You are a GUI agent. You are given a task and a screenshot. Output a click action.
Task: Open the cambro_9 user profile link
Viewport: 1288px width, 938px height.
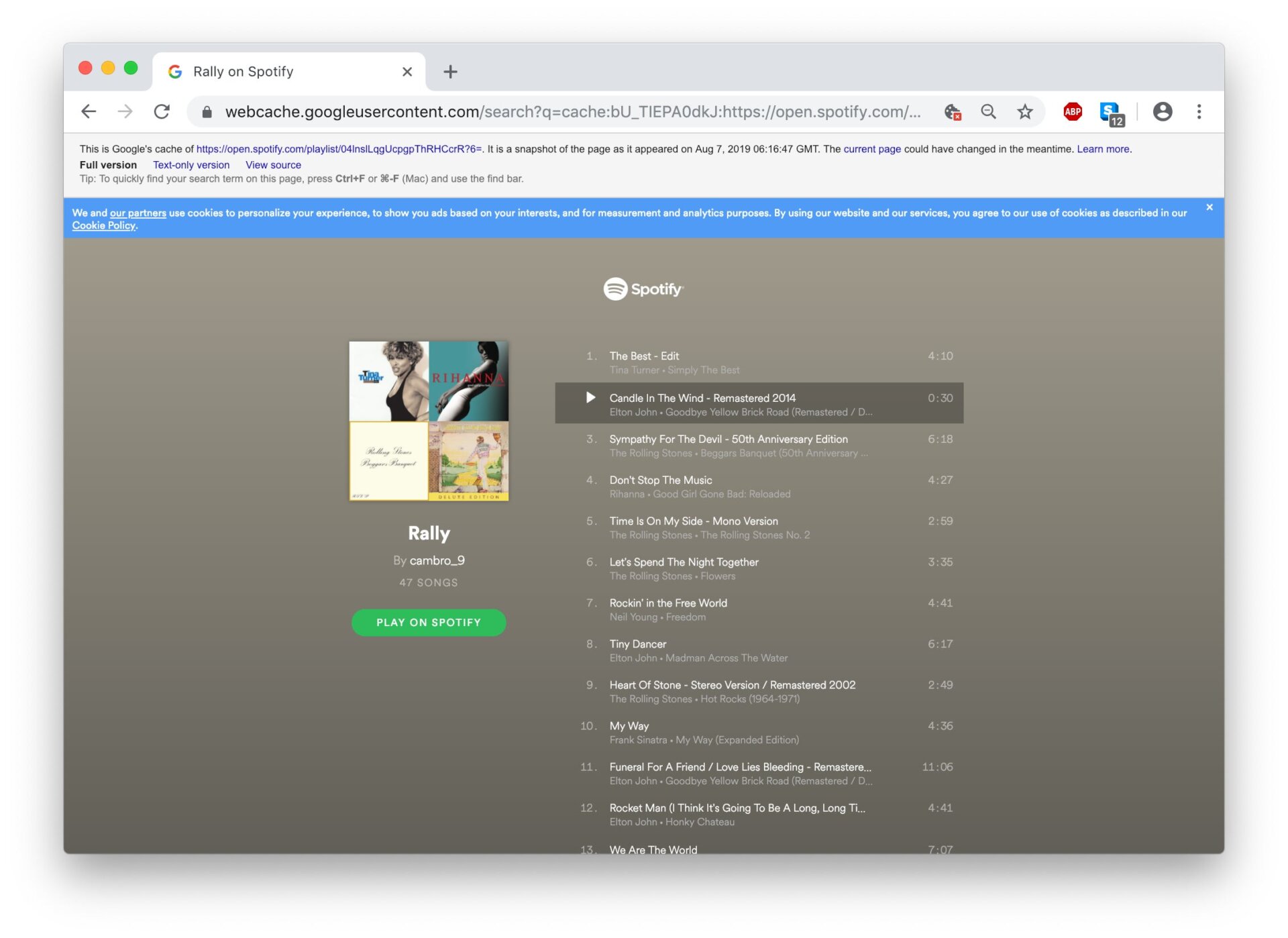click(x=437, y=560)
